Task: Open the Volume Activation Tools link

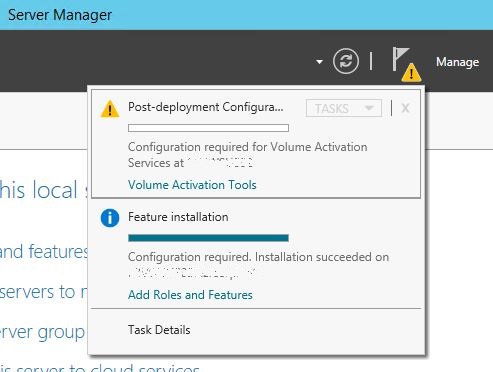Action: point(192,185)
